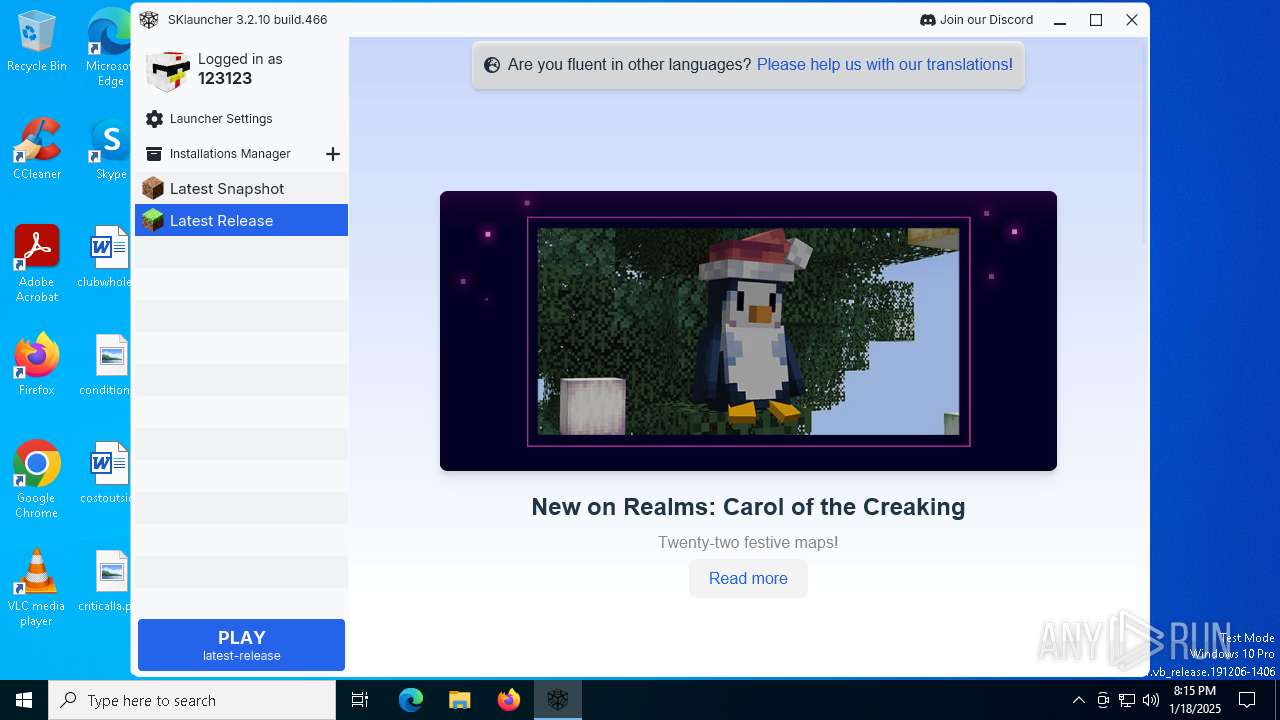Open Firefox desktop shortcut
This screenshot has width=1280, height=720.
37,365
